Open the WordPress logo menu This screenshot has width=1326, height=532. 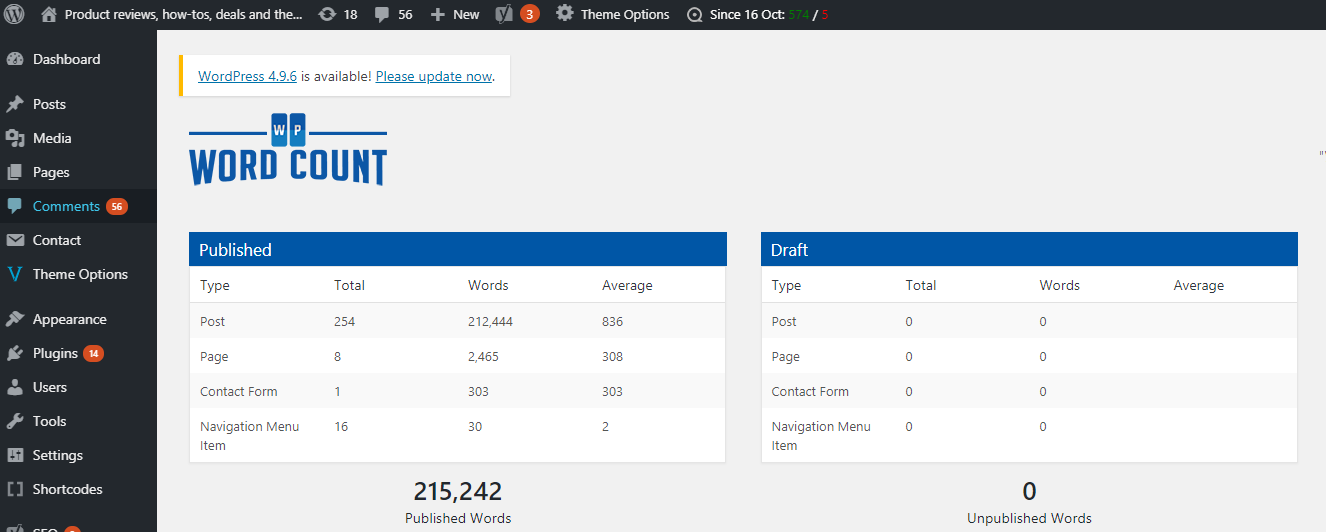[x=14, y=14]
